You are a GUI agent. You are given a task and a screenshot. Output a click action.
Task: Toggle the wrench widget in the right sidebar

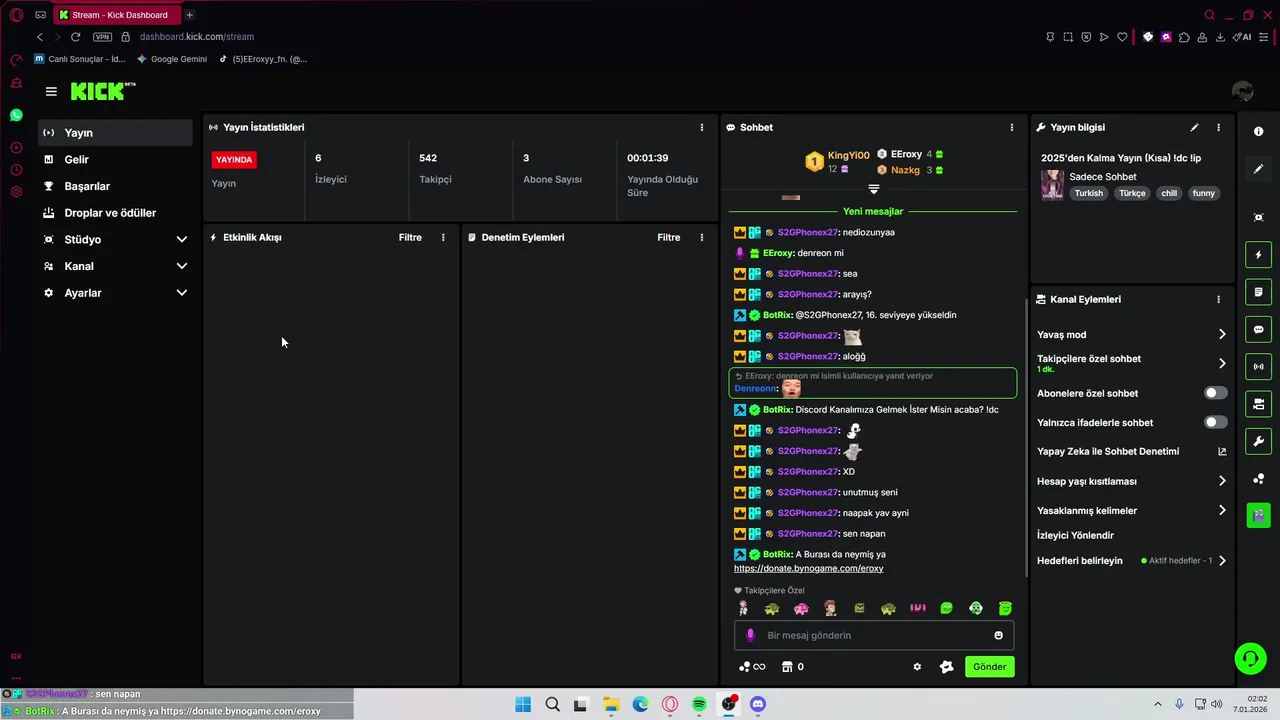pyautogui.click(x=1259, y=441)
